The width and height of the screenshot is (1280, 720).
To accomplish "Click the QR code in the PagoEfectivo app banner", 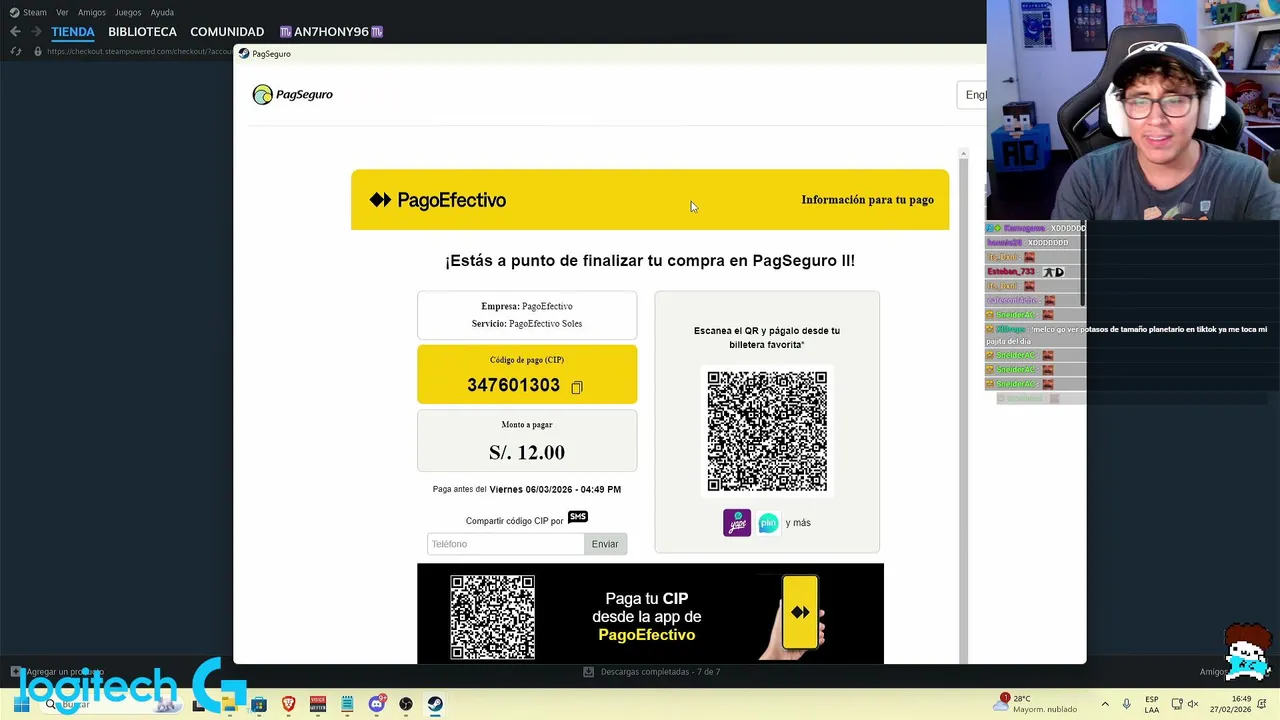I will (492, 617).
